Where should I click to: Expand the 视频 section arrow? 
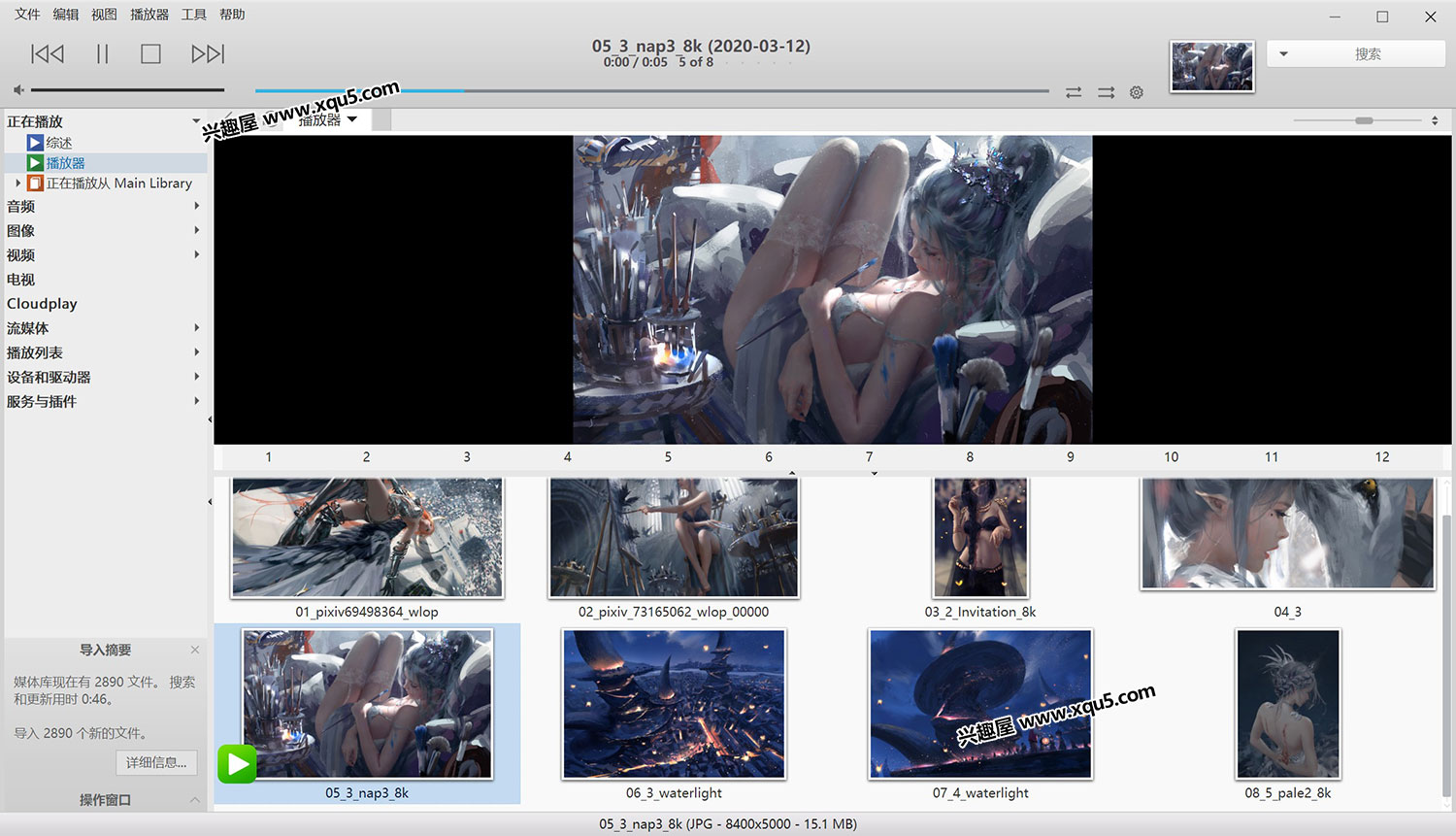(196, 254)
